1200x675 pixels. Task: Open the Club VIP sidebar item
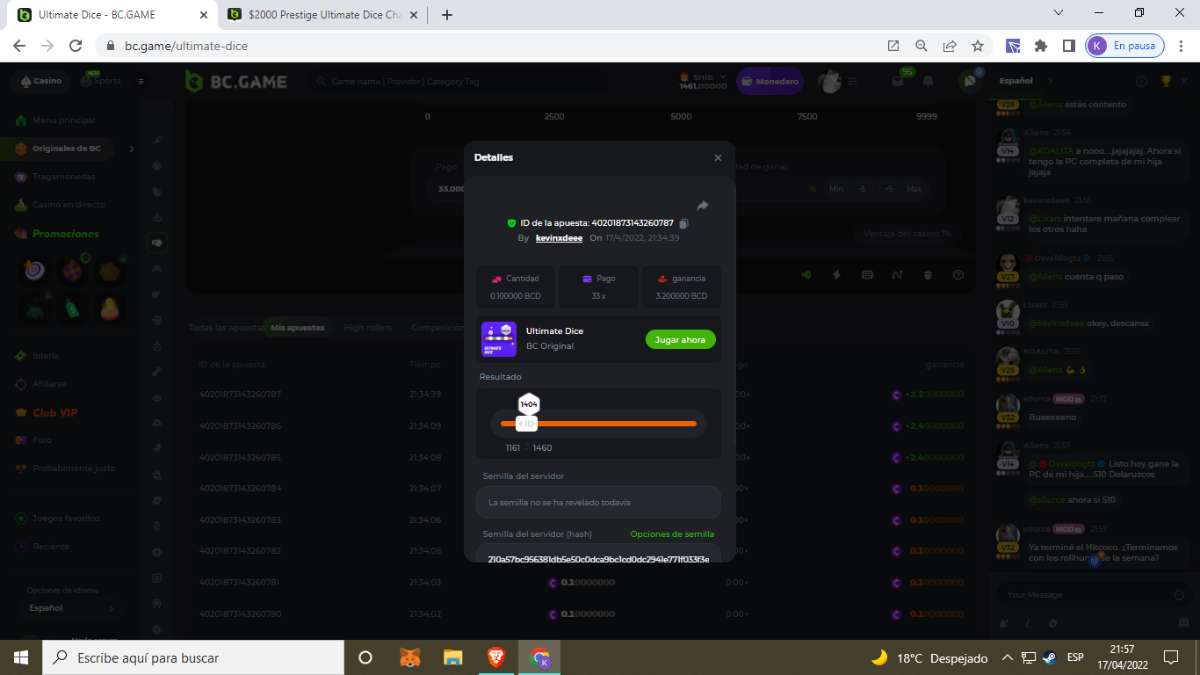point(55,413)
